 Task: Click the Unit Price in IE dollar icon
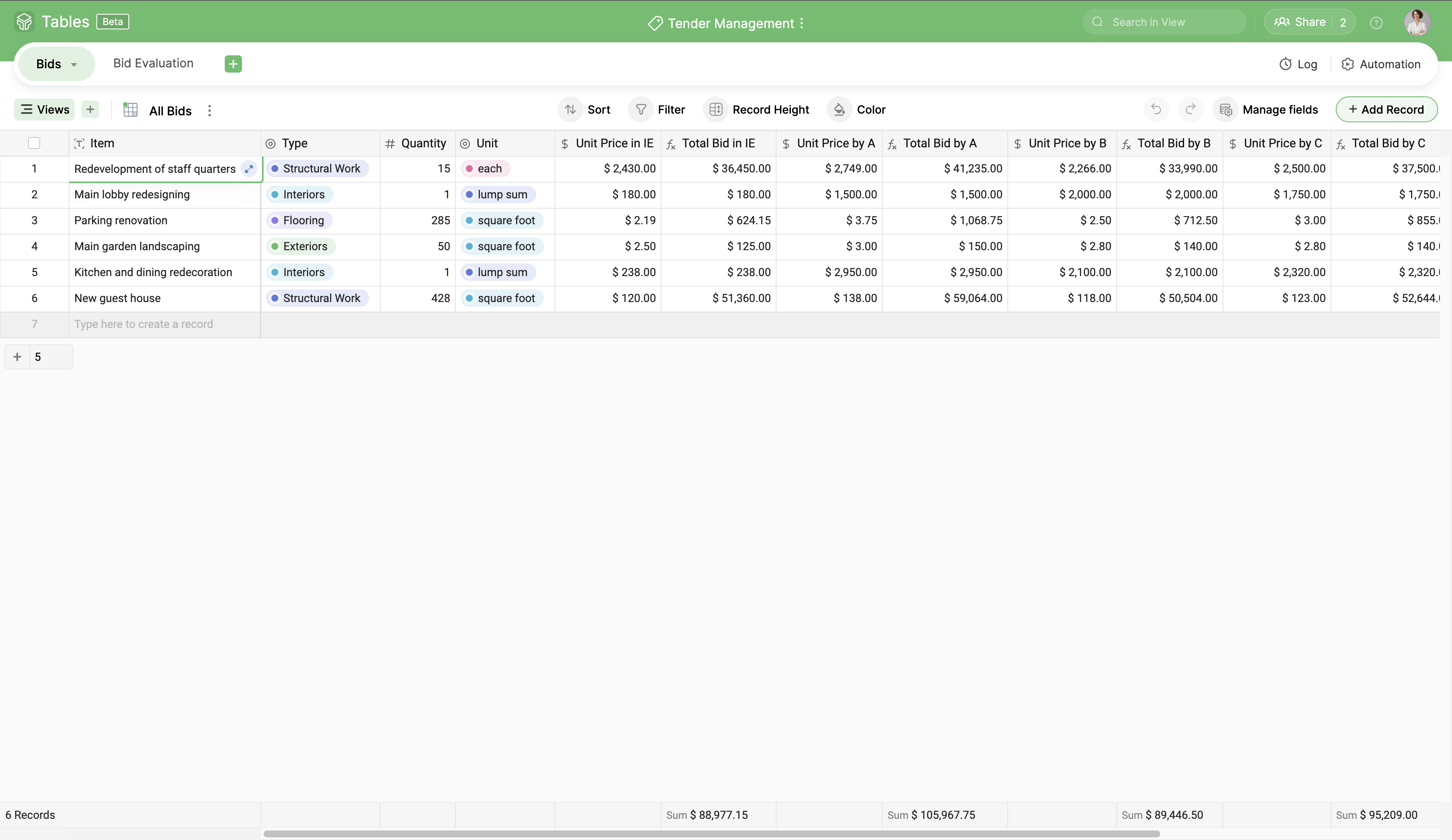565,143
